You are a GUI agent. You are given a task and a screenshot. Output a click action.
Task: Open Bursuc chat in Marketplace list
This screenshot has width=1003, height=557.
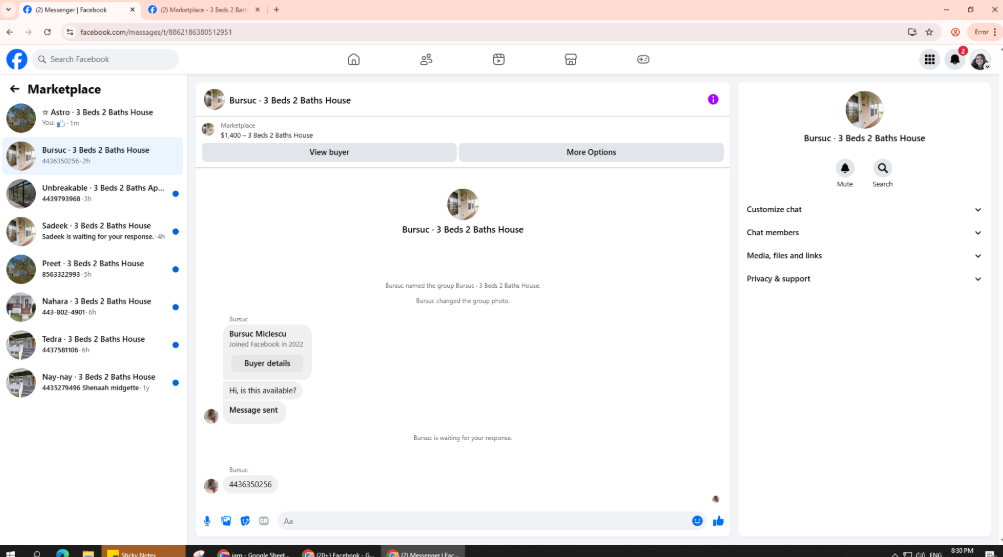coord(93,155)
